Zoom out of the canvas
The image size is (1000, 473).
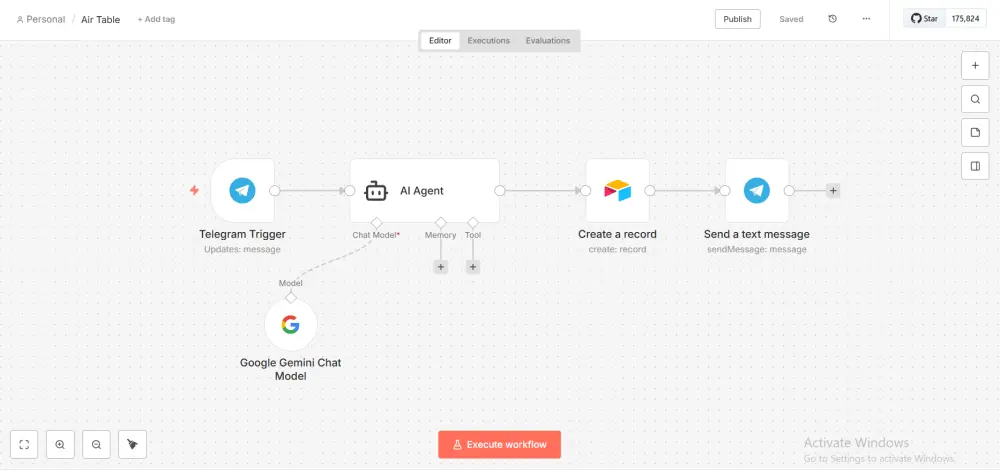[x=96, y=444]
